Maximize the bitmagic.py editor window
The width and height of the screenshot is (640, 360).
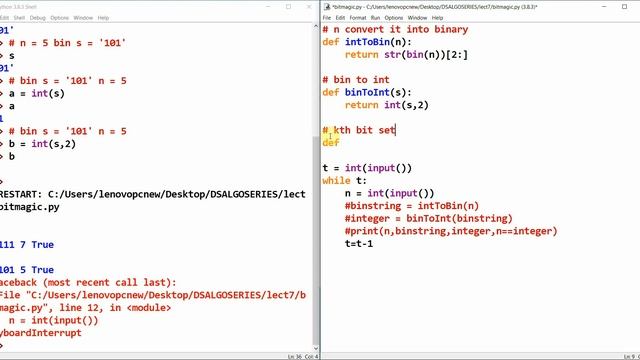pyautogui.click(x=624, y=7)
